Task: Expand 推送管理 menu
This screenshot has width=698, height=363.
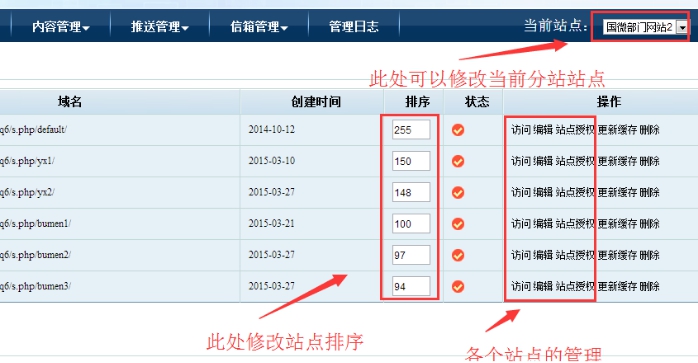Action: coord(159,27)
